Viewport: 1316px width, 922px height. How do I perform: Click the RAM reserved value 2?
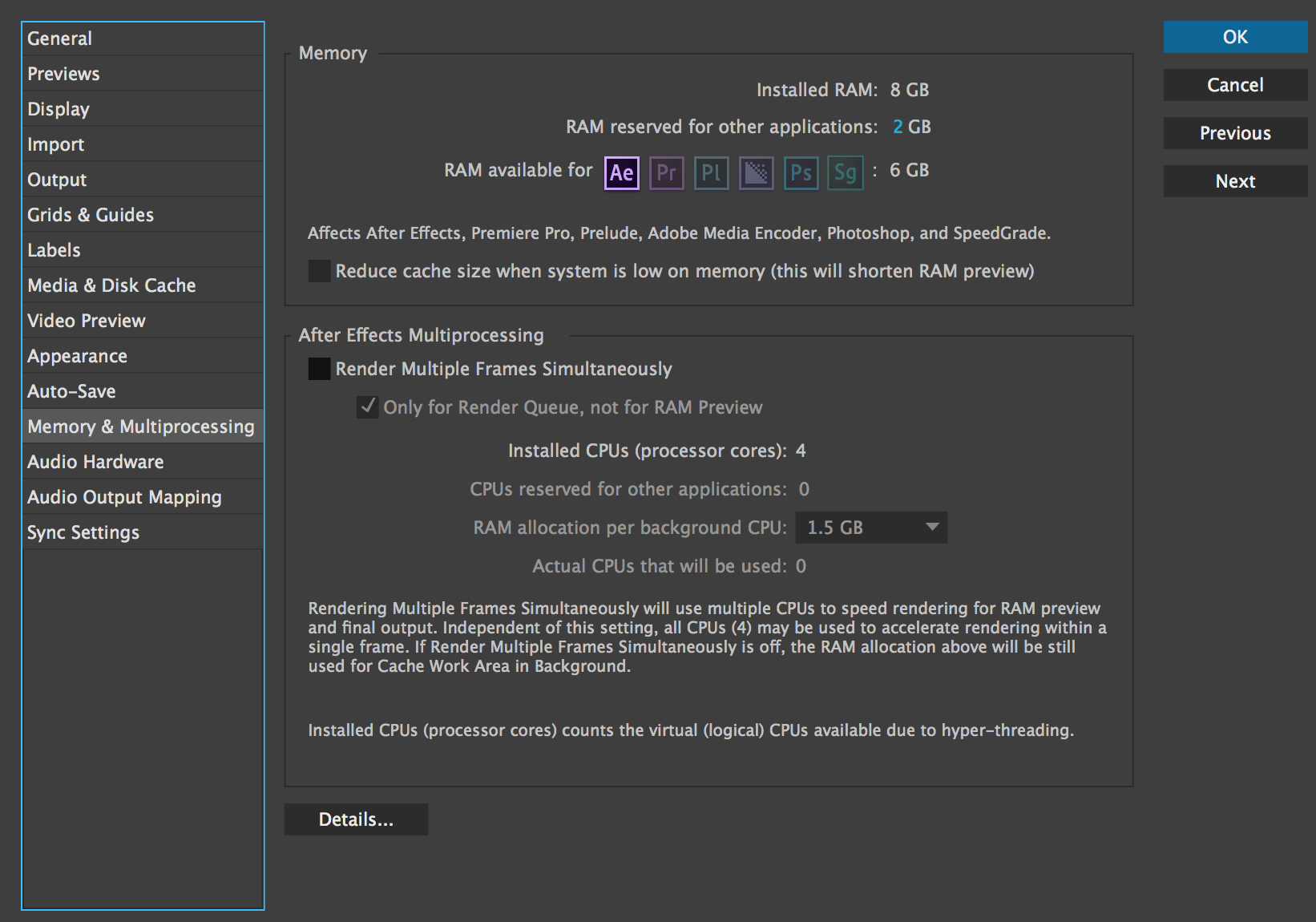pos(898,127)
